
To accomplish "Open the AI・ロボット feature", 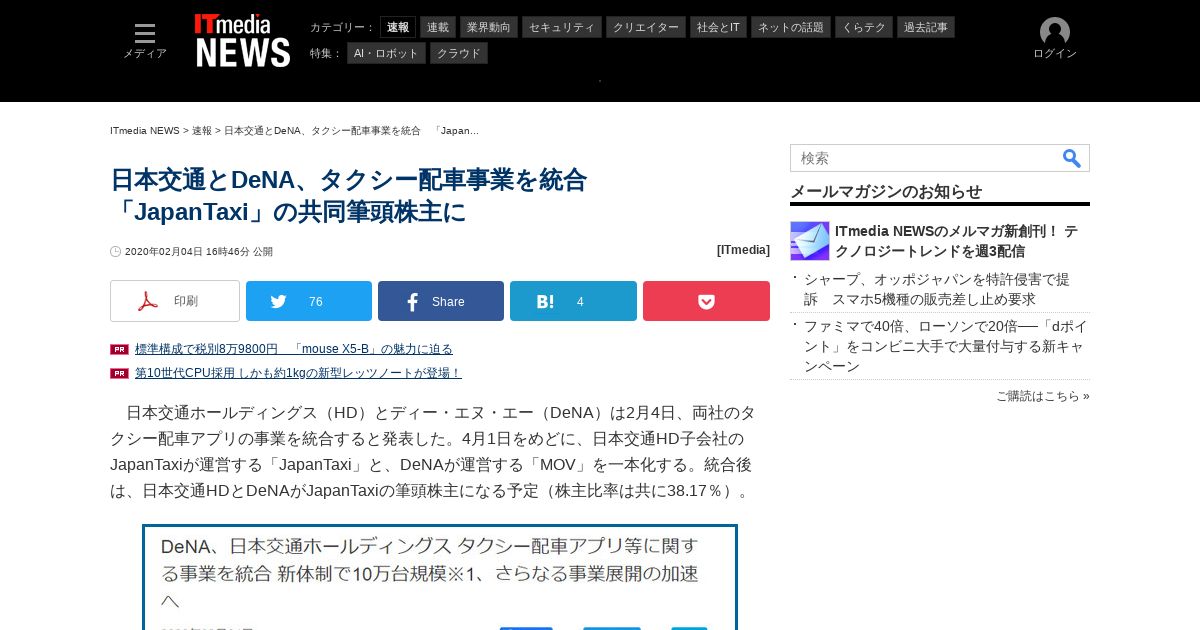I will [x=386, y=53].
